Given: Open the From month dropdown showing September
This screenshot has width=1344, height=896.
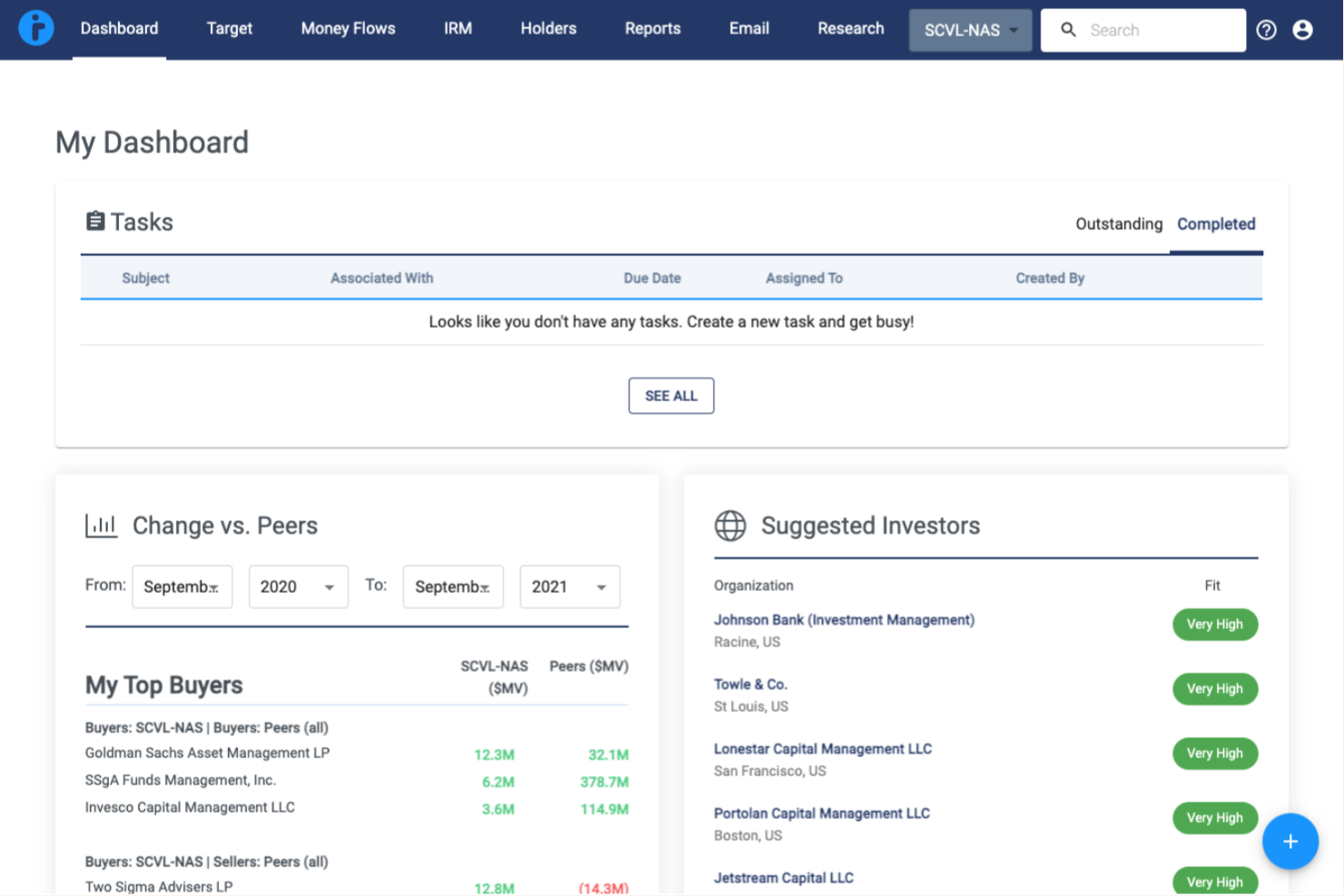Looking at the screenshot, I should (182, 586).
